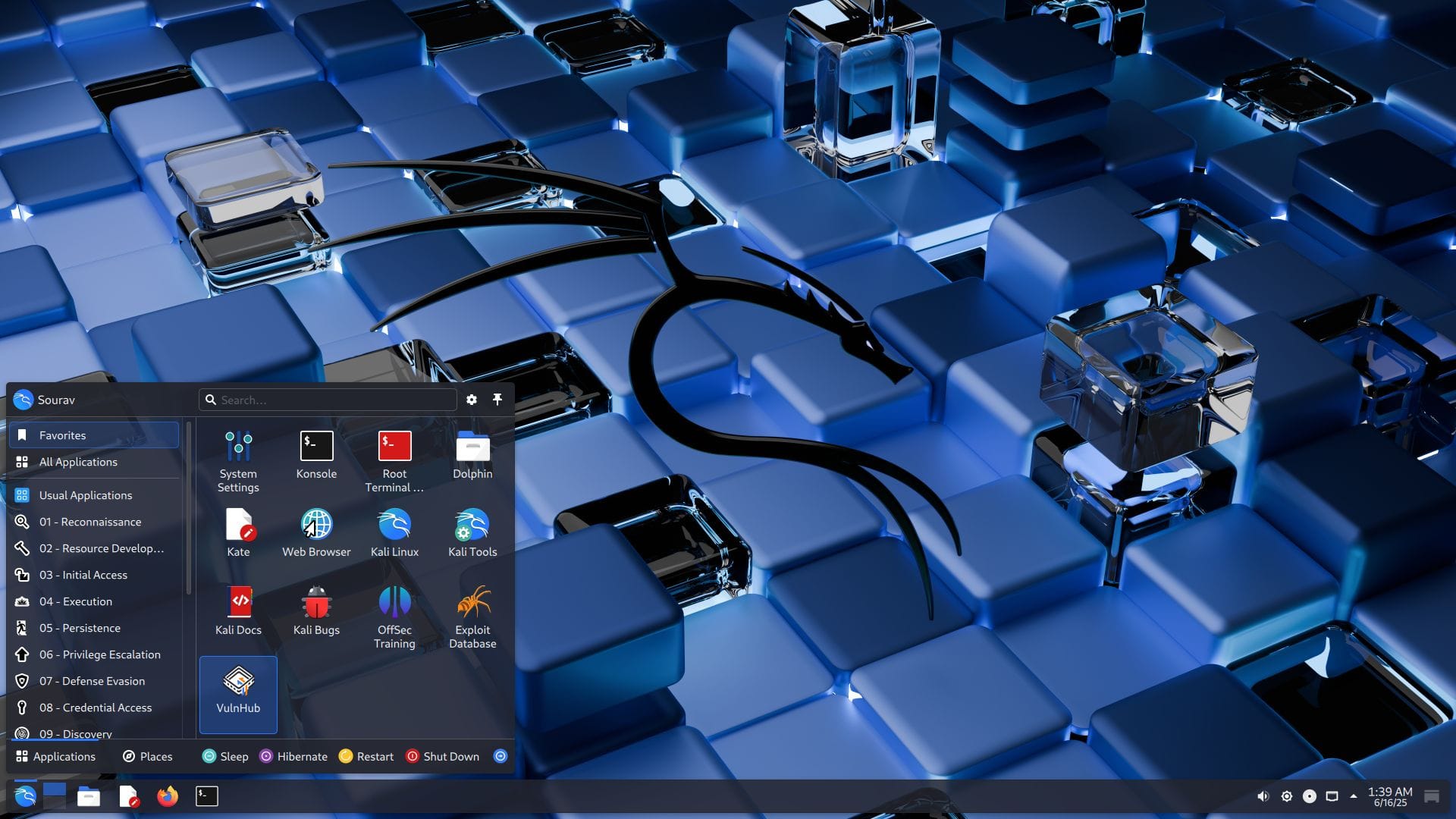Open VulnHub
The height and width of the screenshot is (819, 1456).
pos(237,686)
